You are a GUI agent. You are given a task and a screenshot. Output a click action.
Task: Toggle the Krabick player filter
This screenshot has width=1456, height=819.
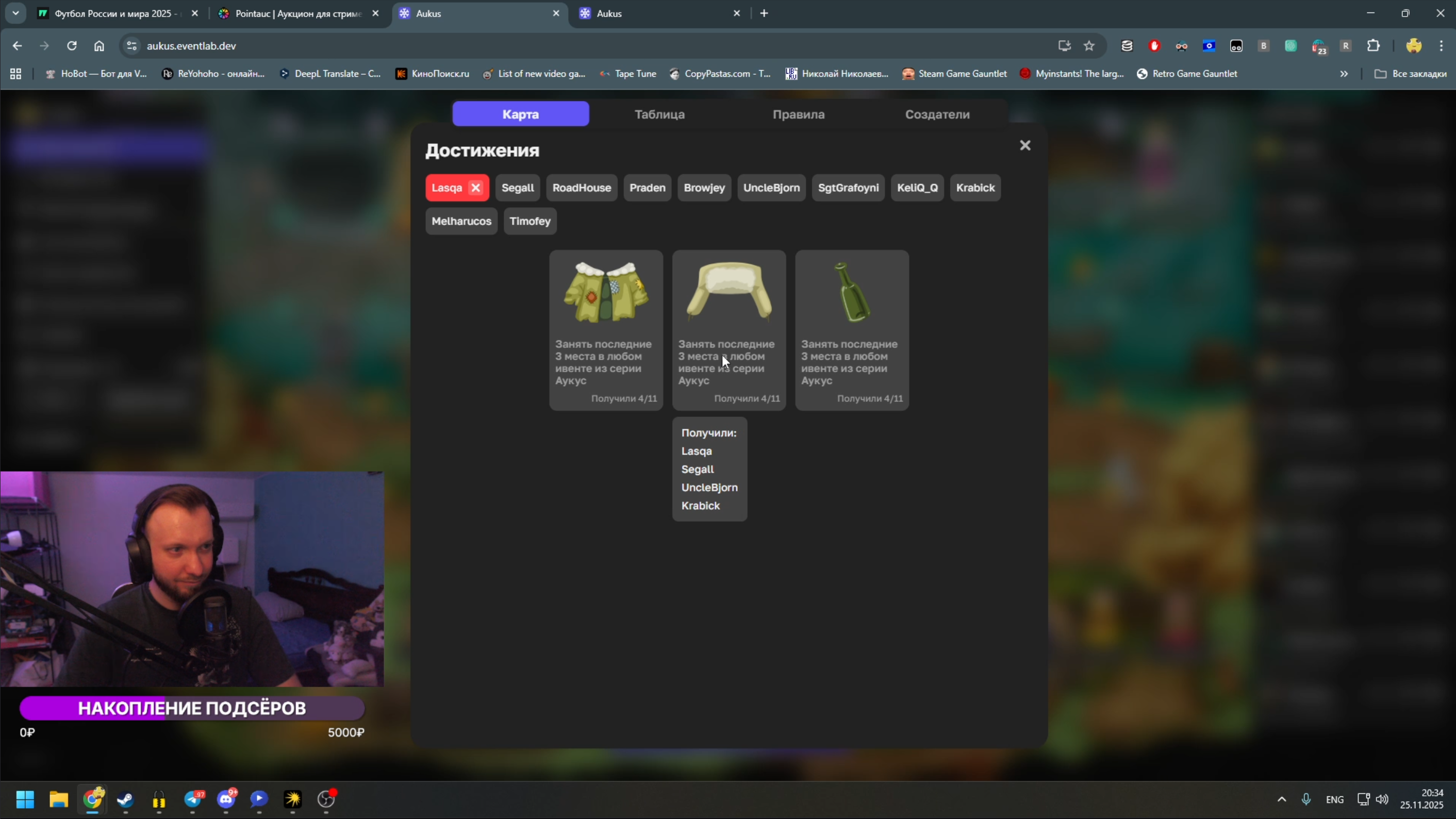click(x=975, y=188)
